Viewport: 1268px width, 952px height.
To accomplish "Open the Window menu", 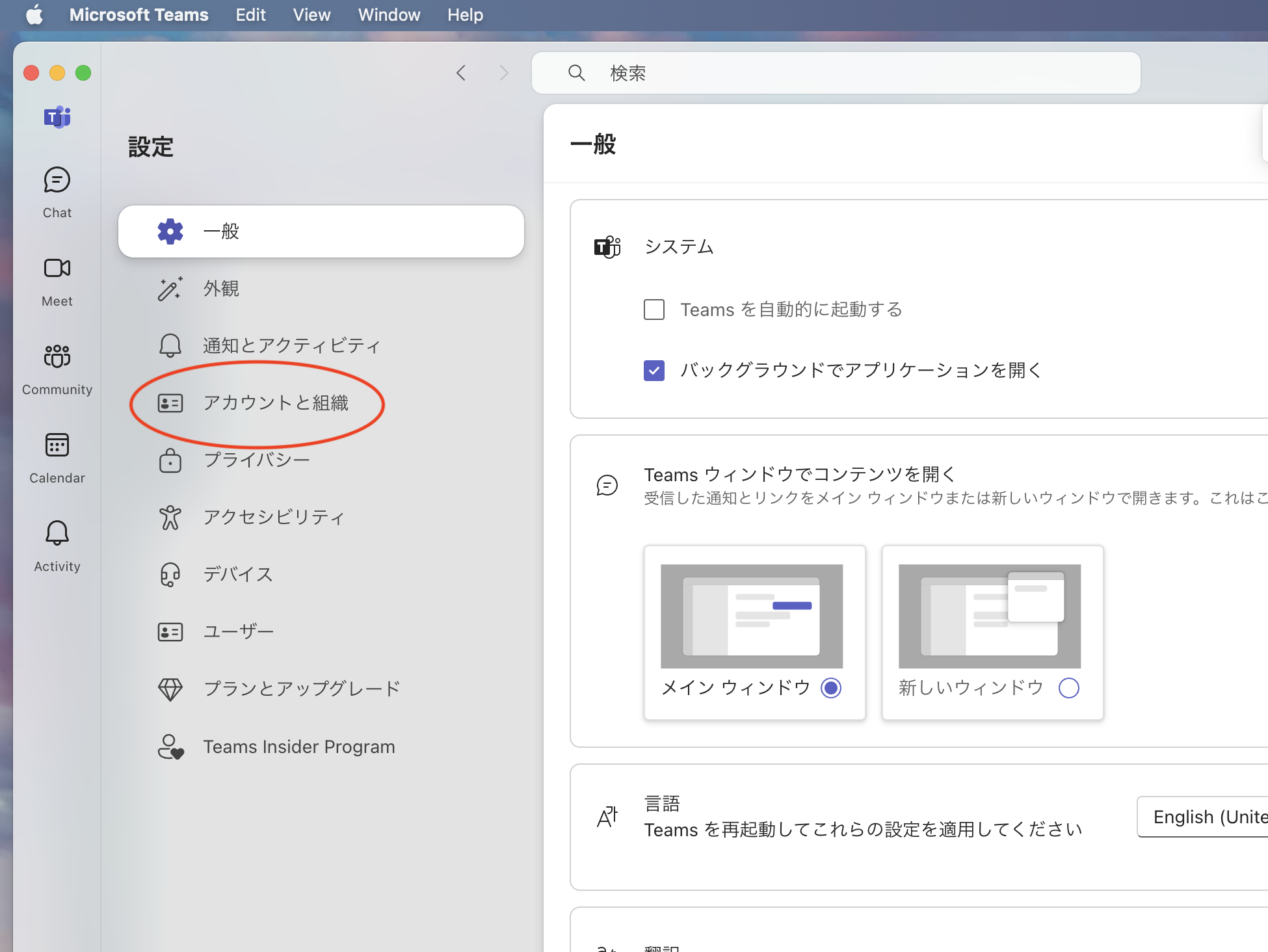I will point(390,14).
